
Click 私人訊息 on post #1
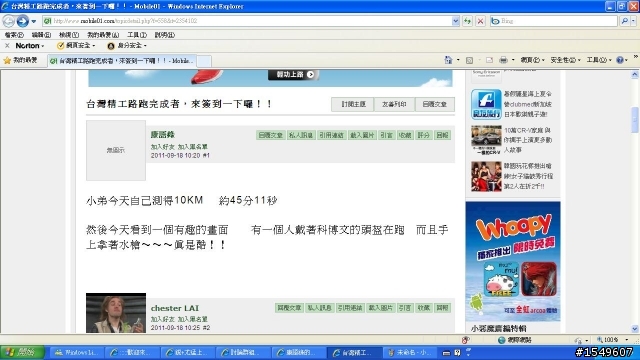click(x=301, y=135)
